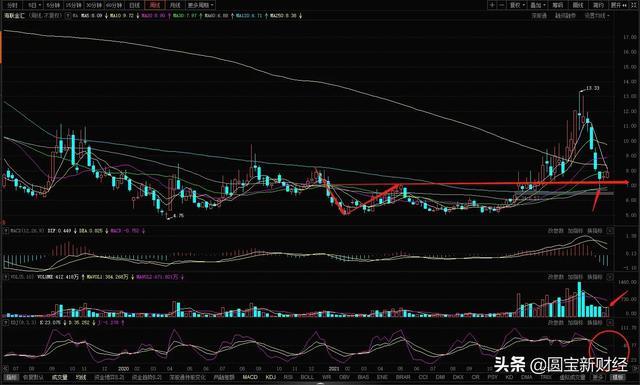Open the 筹码 chip distribution
The image size is (640, 385).
[x=558, y=5]
